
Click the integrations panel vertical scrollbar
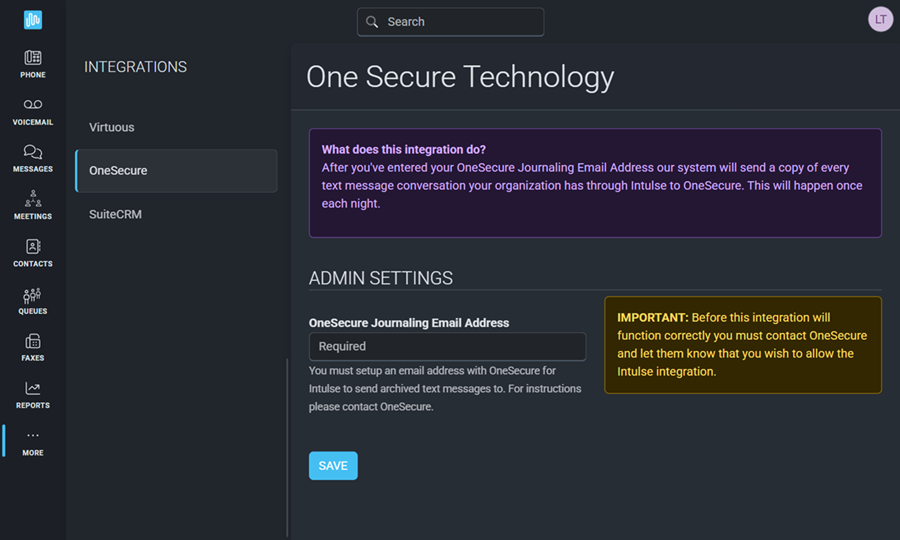pyautogui.click(x=287, y=448)
